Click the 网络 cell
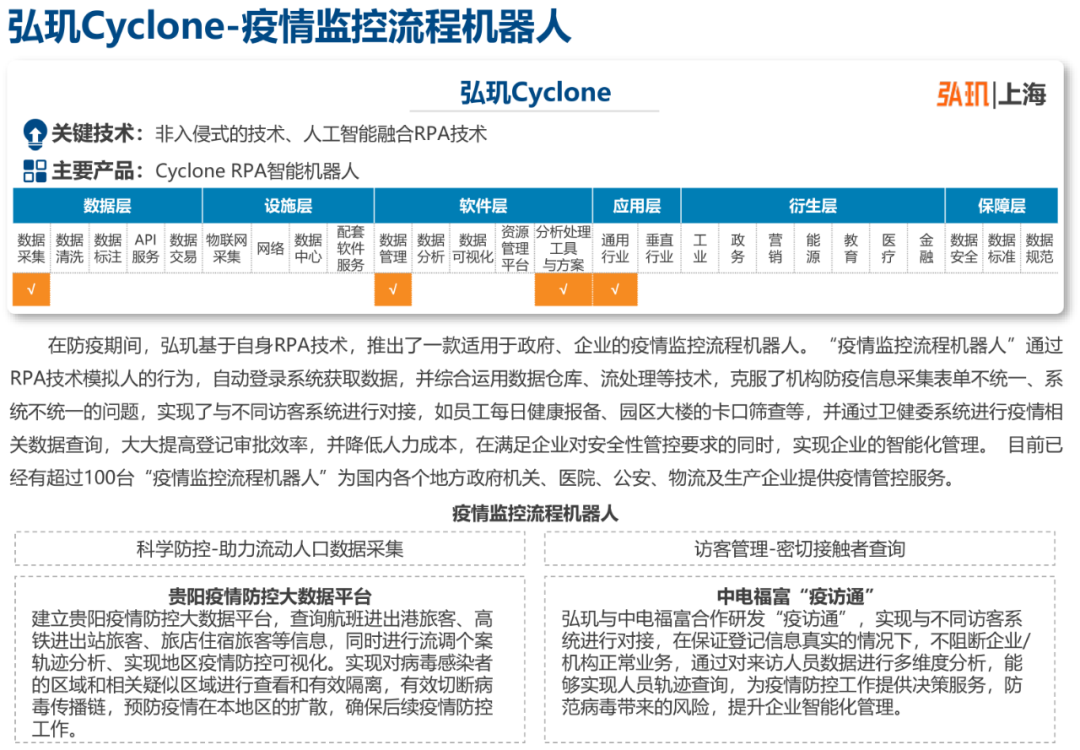Viewport: 1080px width, 750px height. tap(270, 249)
